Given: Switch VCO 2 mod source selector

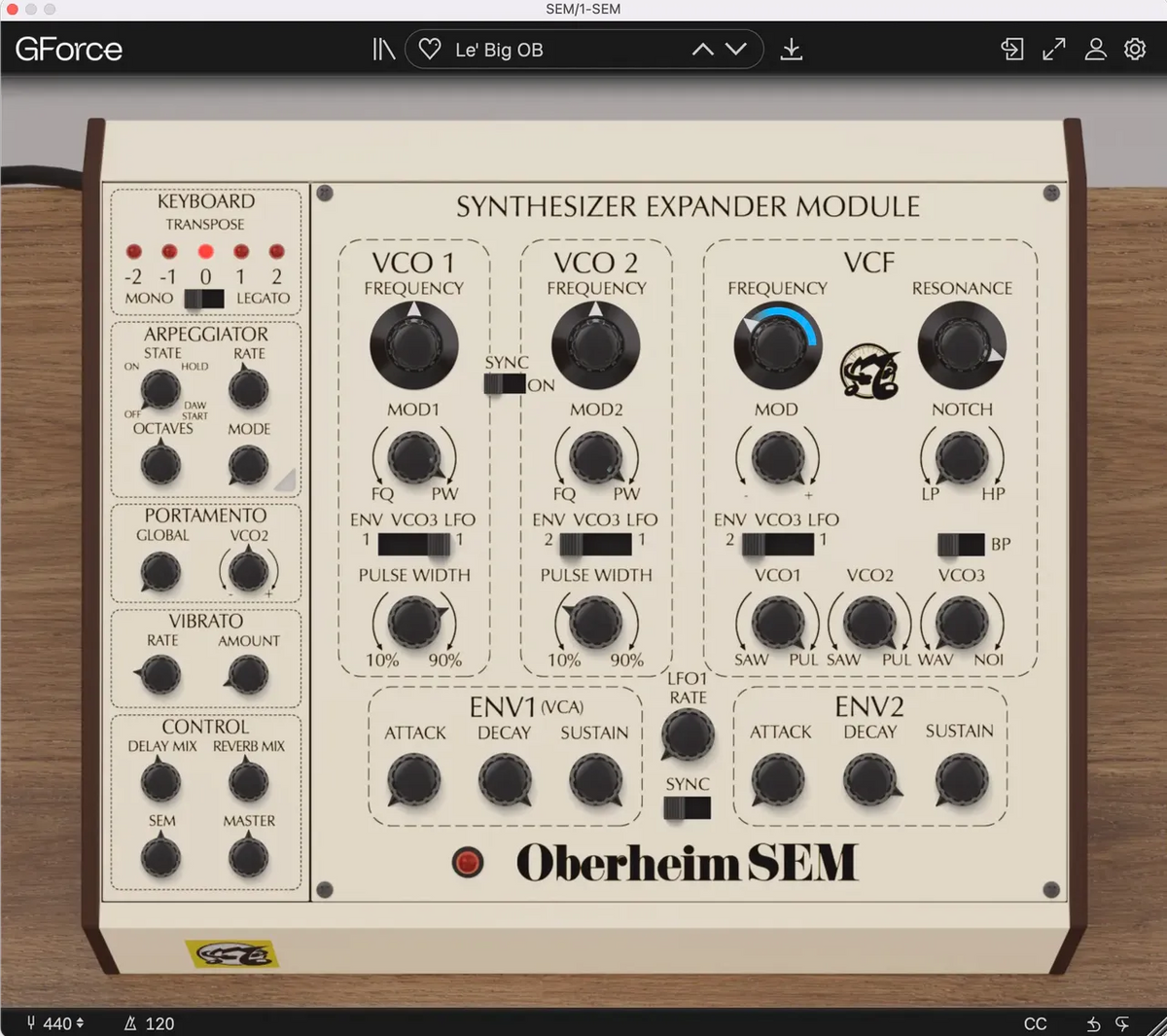Looking at the screenshot, I should coord(596,545).
